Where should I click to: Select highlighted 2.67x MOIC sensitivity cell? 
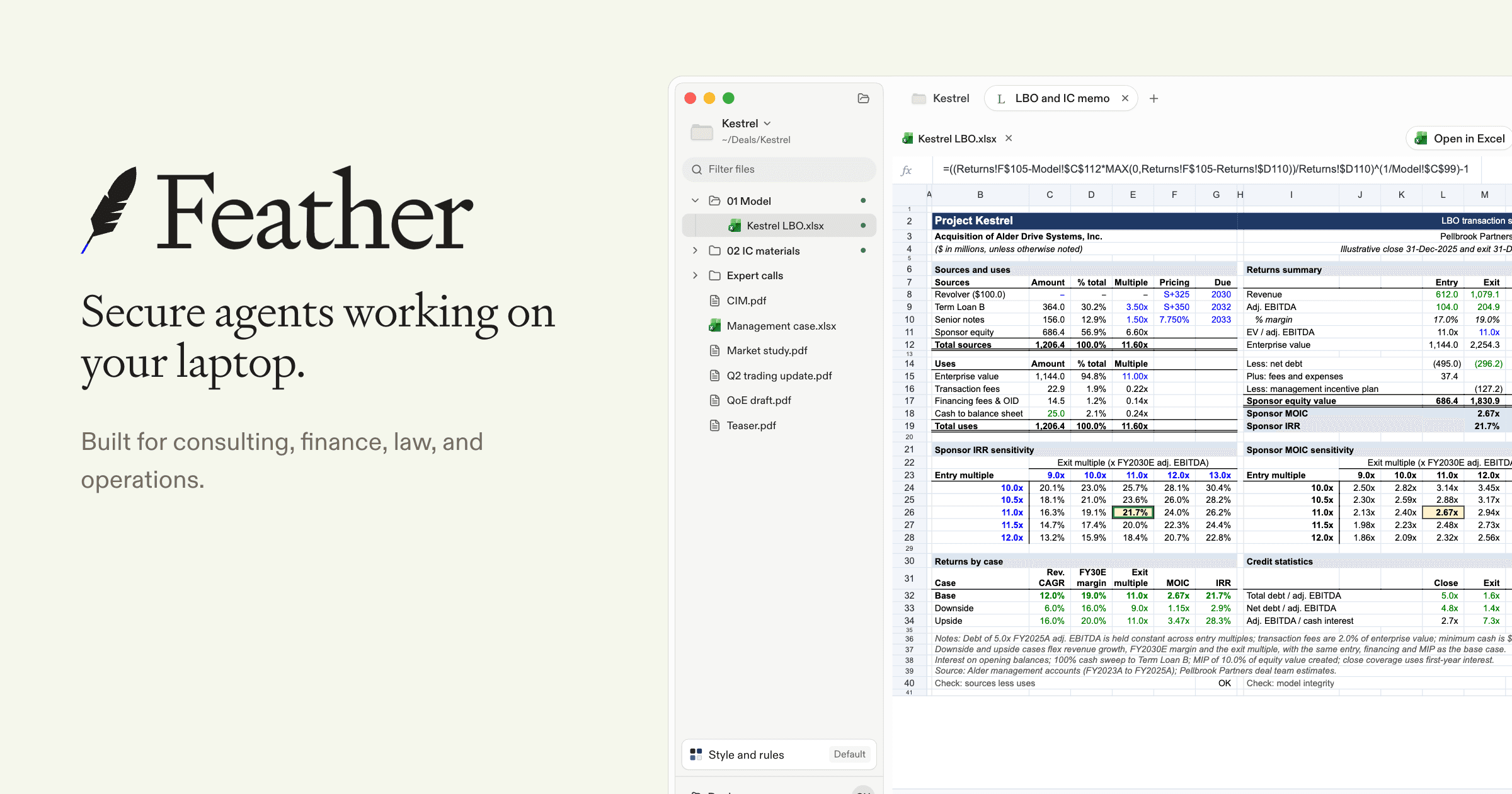point(1443,512)
